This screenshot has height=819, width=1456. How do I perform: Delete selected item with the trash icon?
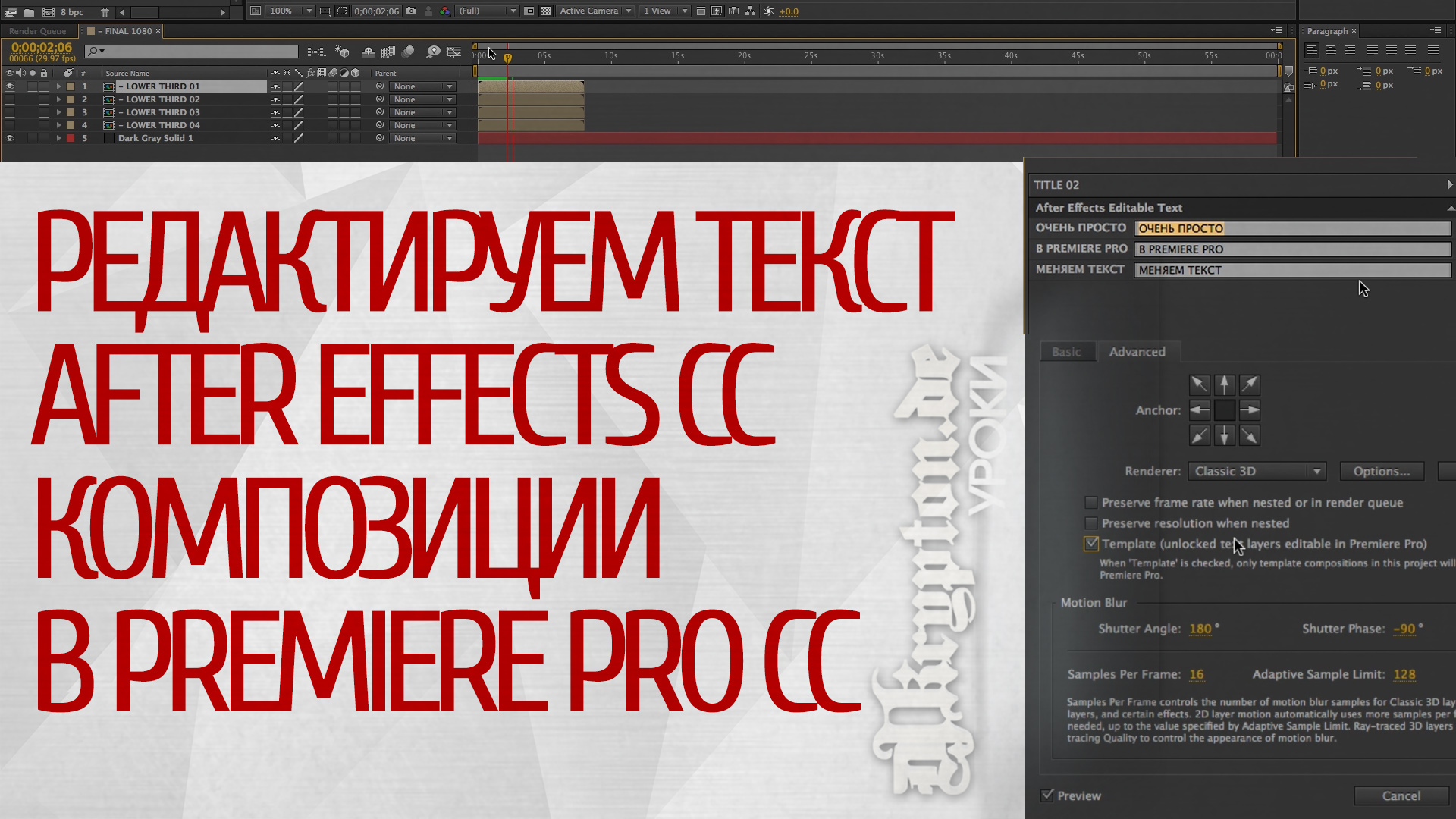[105, 12]
